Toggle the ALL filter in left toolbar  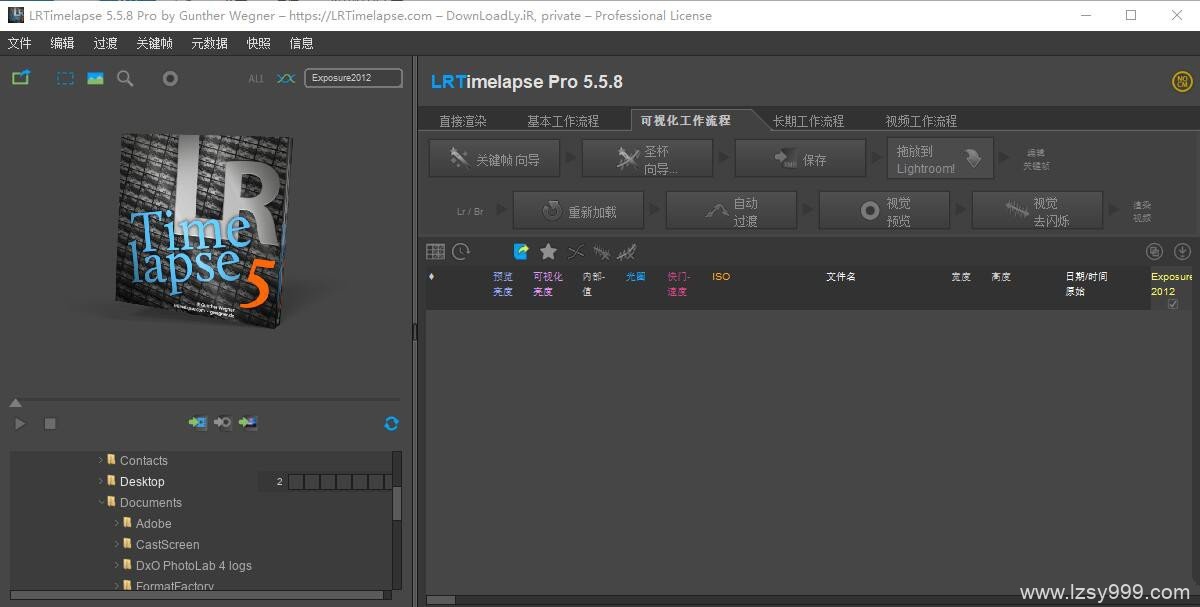coord(256,78)
